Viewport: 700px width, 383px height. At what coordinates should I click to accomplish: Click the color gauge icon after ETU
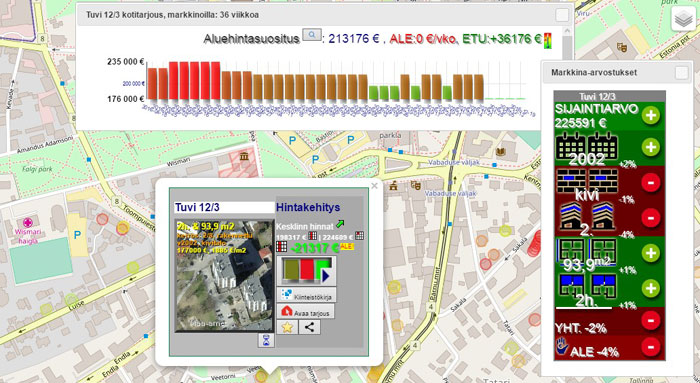click(x=547, y=40)
